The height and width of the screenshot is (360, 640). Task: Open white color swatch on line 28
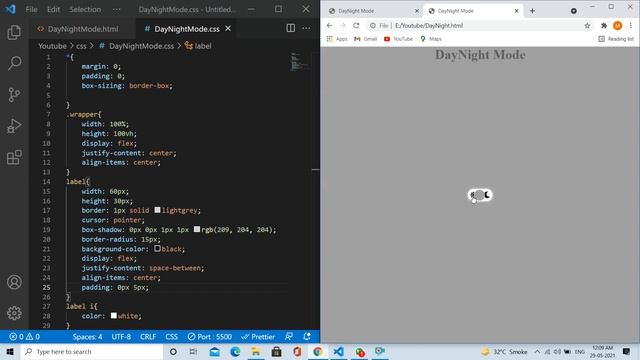[x=114, y=316]
